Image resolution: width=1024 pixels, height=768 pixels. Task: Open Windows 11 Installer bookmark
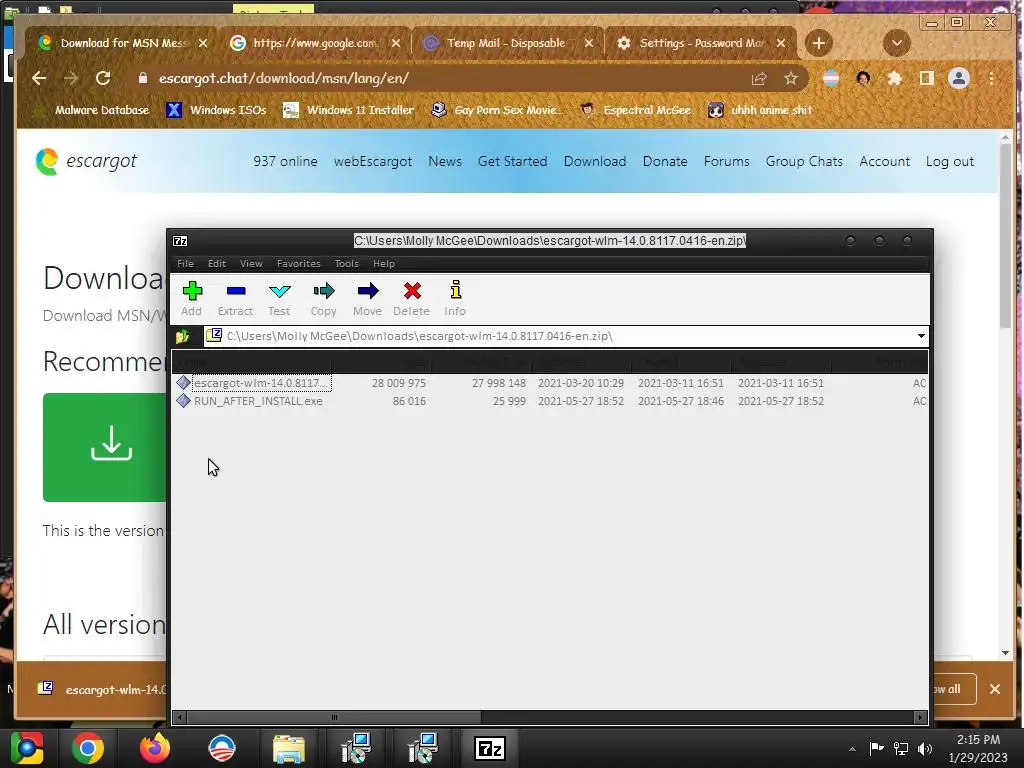pos(349,110)
